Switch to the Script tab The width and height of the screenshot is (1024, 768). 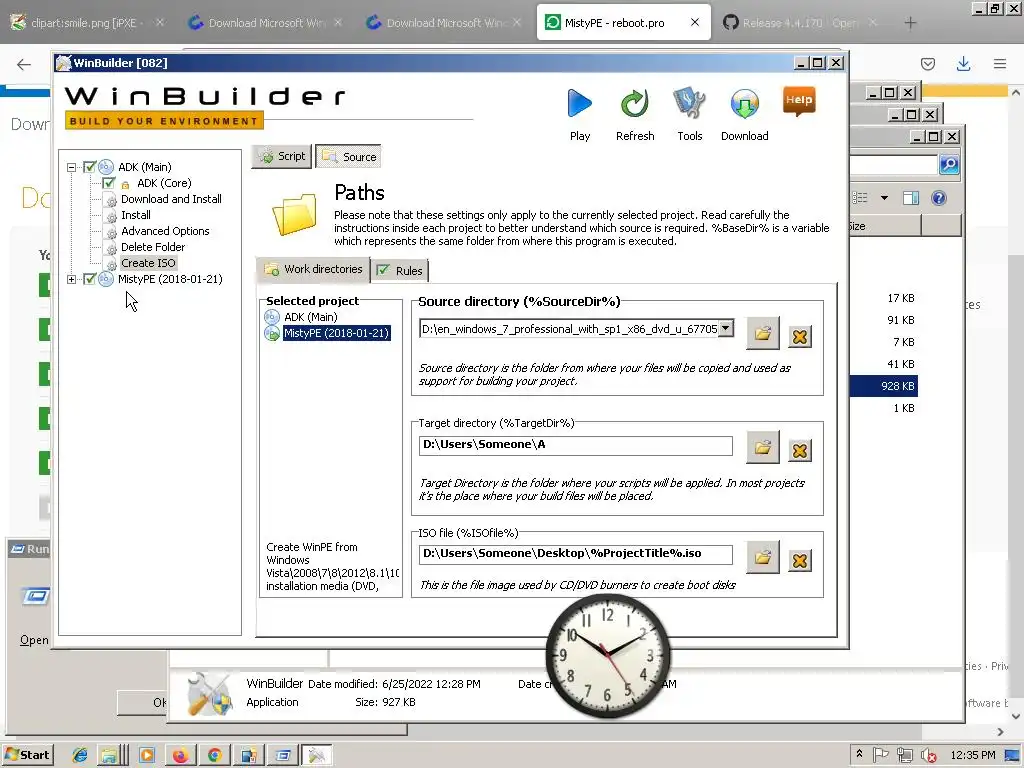(x=281, y=156)
